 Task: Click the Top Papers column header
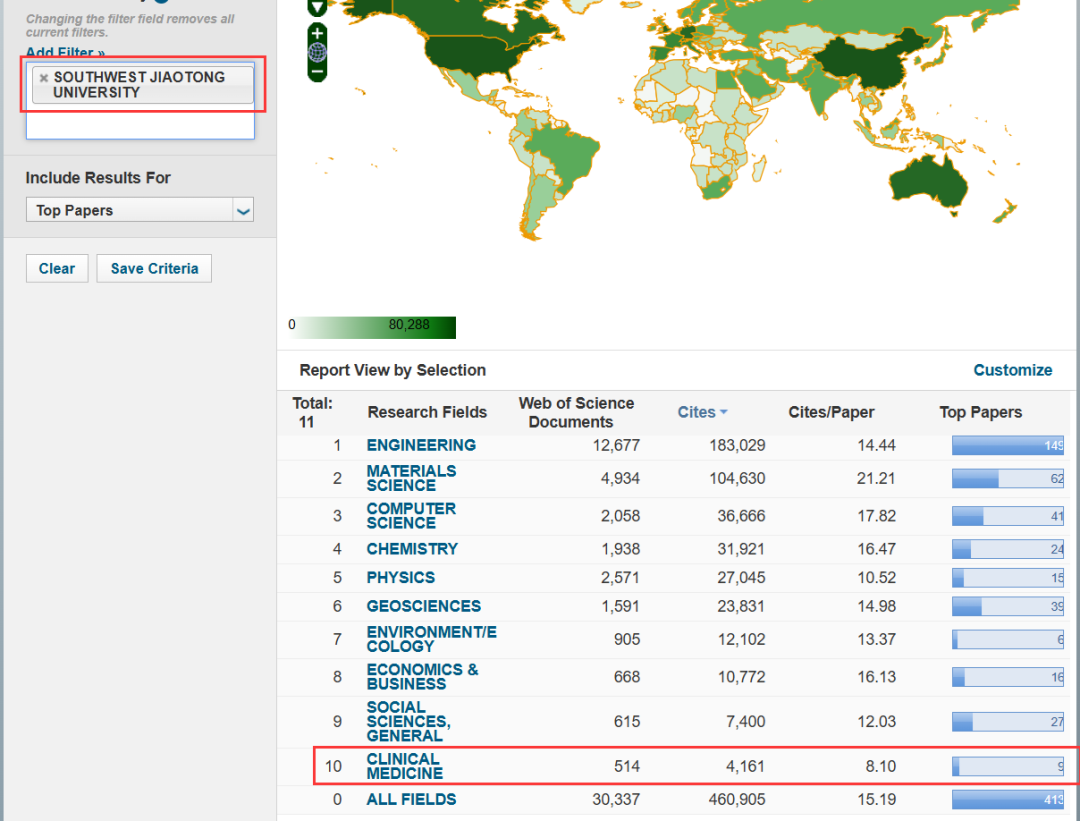coord(980,412)
